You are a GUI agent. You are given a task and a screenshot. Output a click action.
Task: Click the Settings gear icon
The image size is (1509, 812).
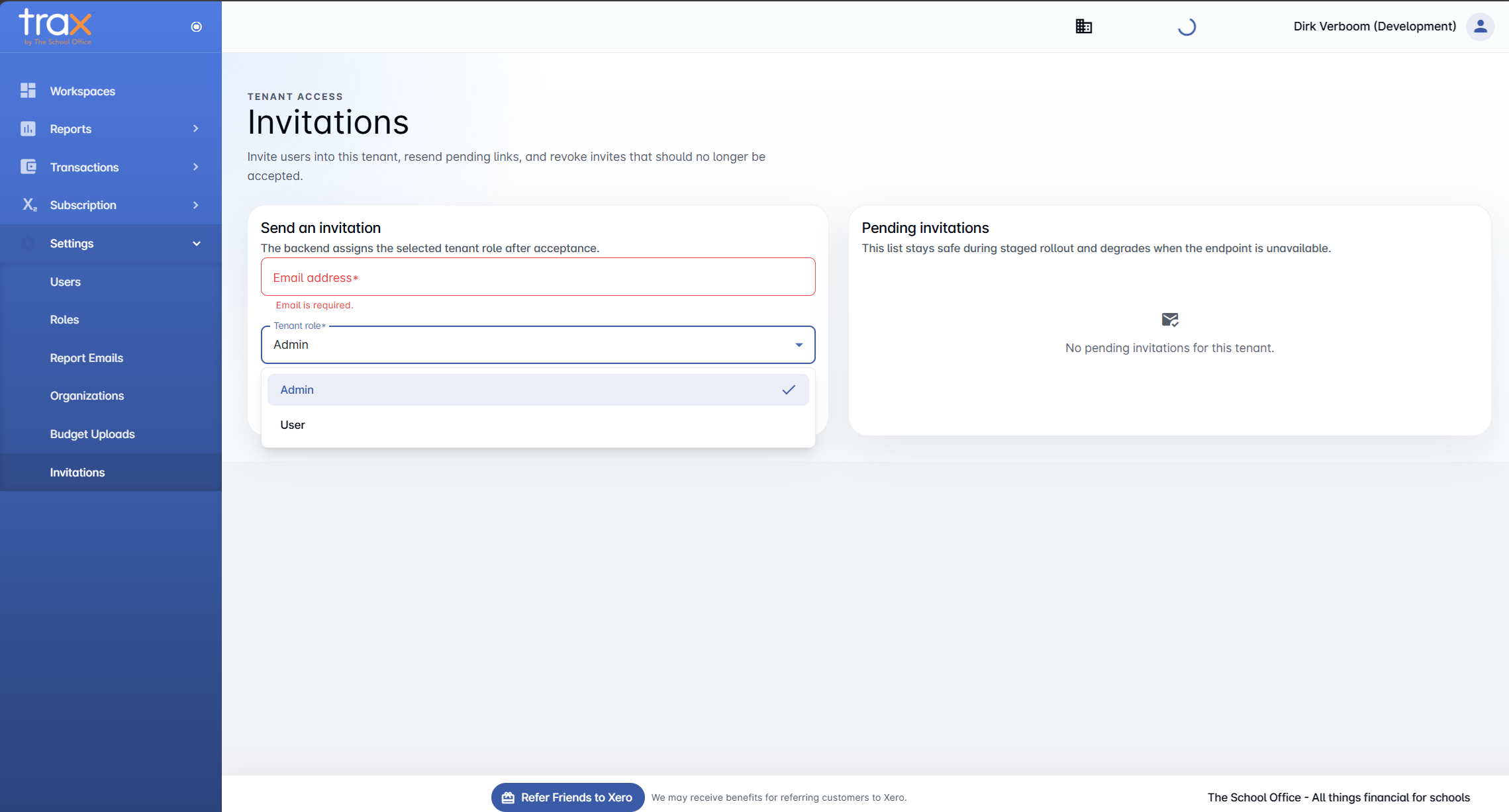(x=28, y=243)
